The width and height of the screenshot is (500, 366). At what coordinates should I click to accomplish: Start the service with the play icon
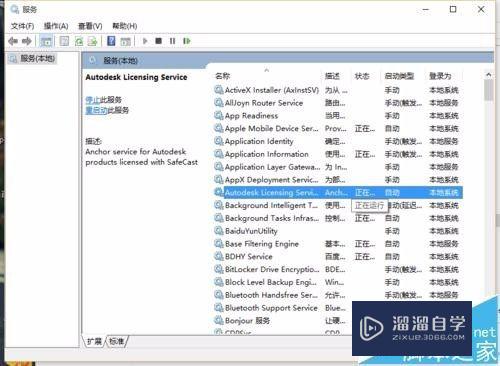tap(145, 41)
